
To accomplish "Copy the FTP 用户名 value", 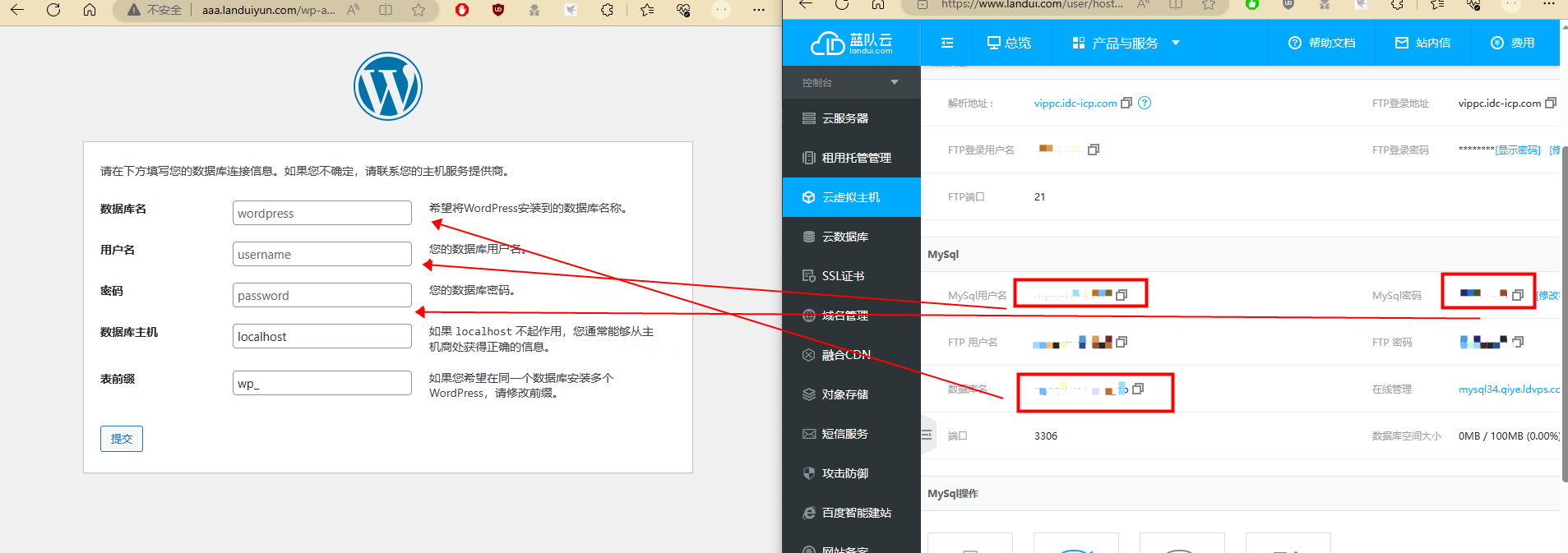I will (x=1122, y=342).
